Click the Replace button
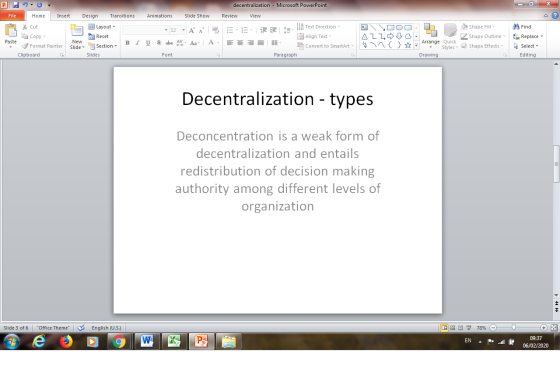The image size is (560, 386). point(528,36)
